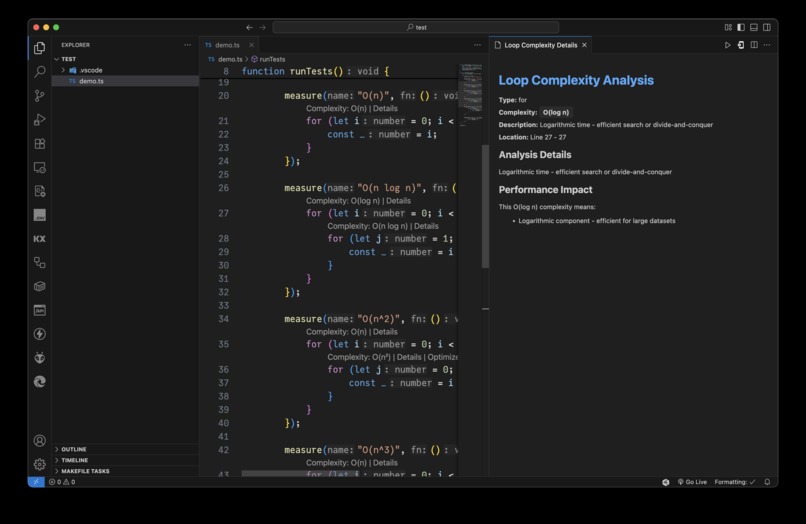The height and width of the screenshot is (524, 806).
Task: Open Details CodeLens above line 21
Action: coord(385,109)
